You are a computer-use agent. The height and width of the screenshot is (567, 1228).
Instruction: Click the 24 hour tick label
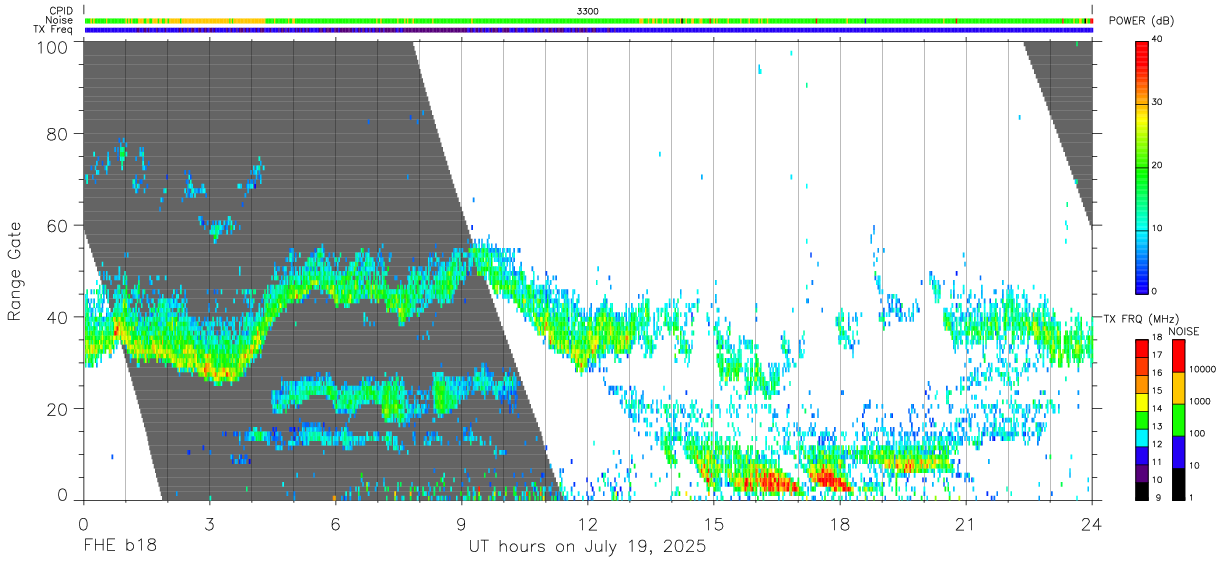(x=1092, y=524)
